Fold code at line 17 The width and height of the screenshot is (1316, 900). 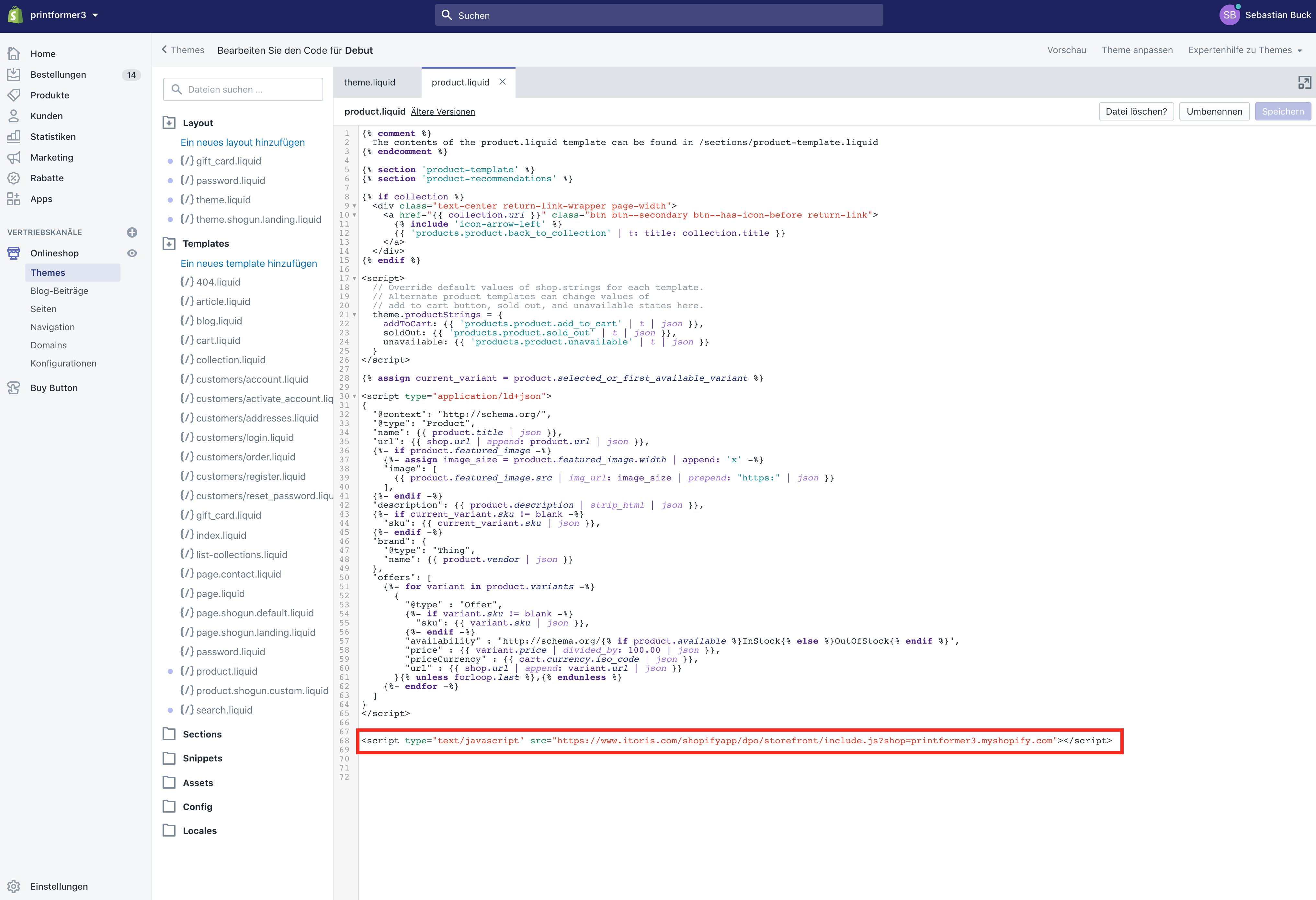[x=355, y=278]
